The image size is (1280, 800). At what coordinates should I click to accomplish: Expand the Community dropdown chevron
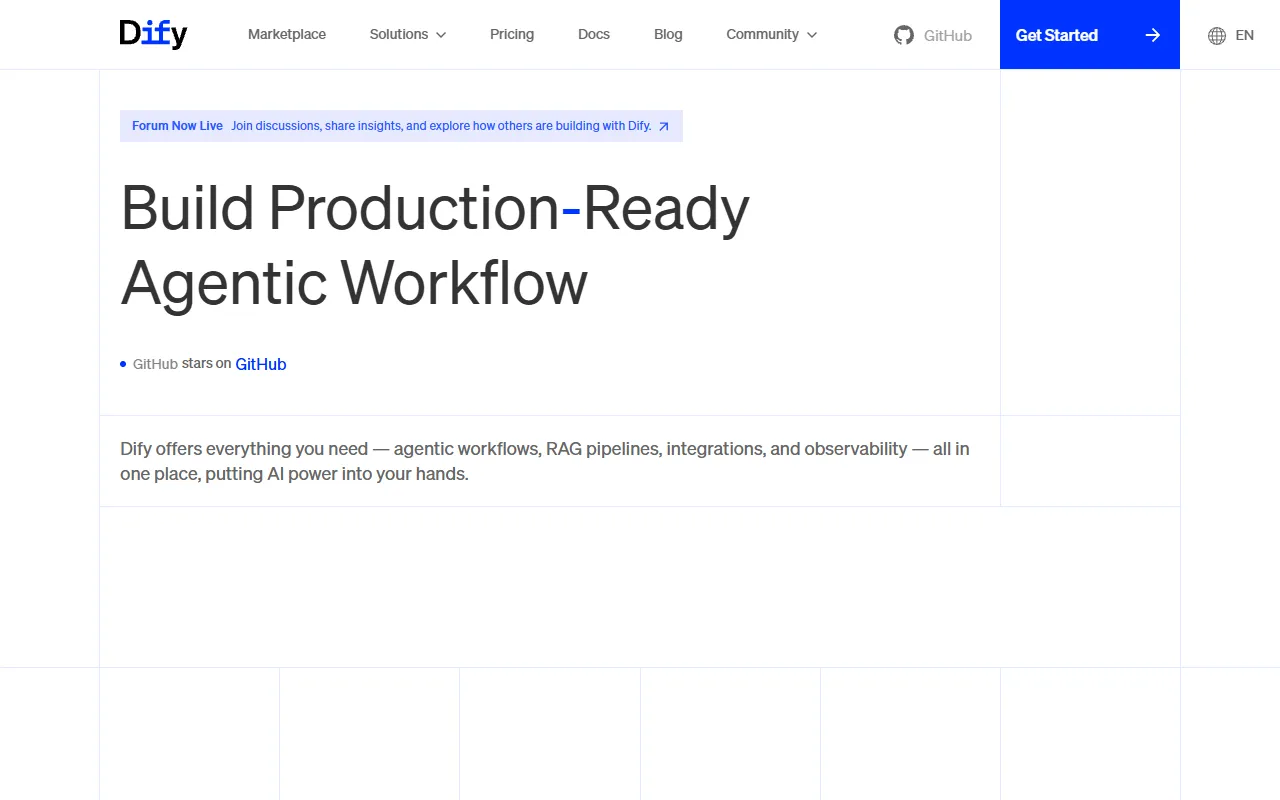(x=812, y=35)
